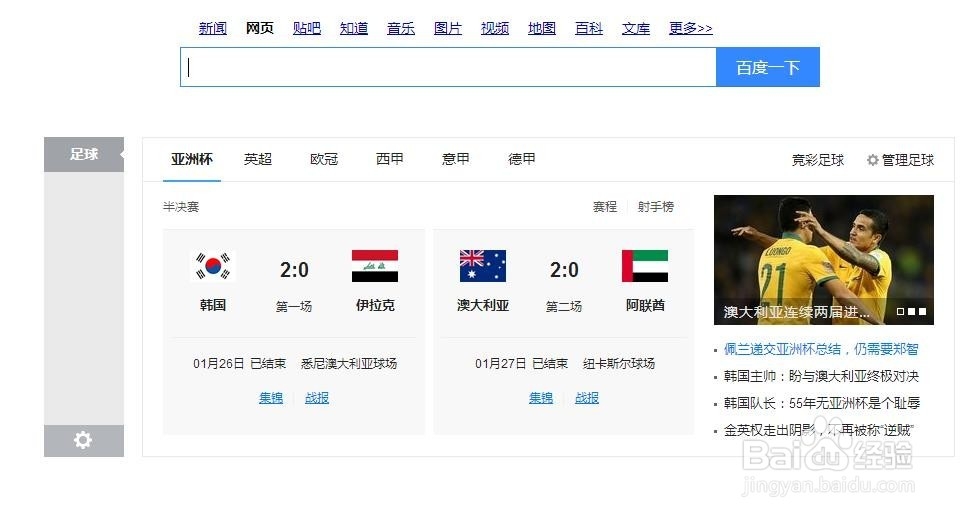The width and height of the screenshot is (967, 519).
Task: Switch to the 亚洲杯 tab
Action: [x=192, y=159]
